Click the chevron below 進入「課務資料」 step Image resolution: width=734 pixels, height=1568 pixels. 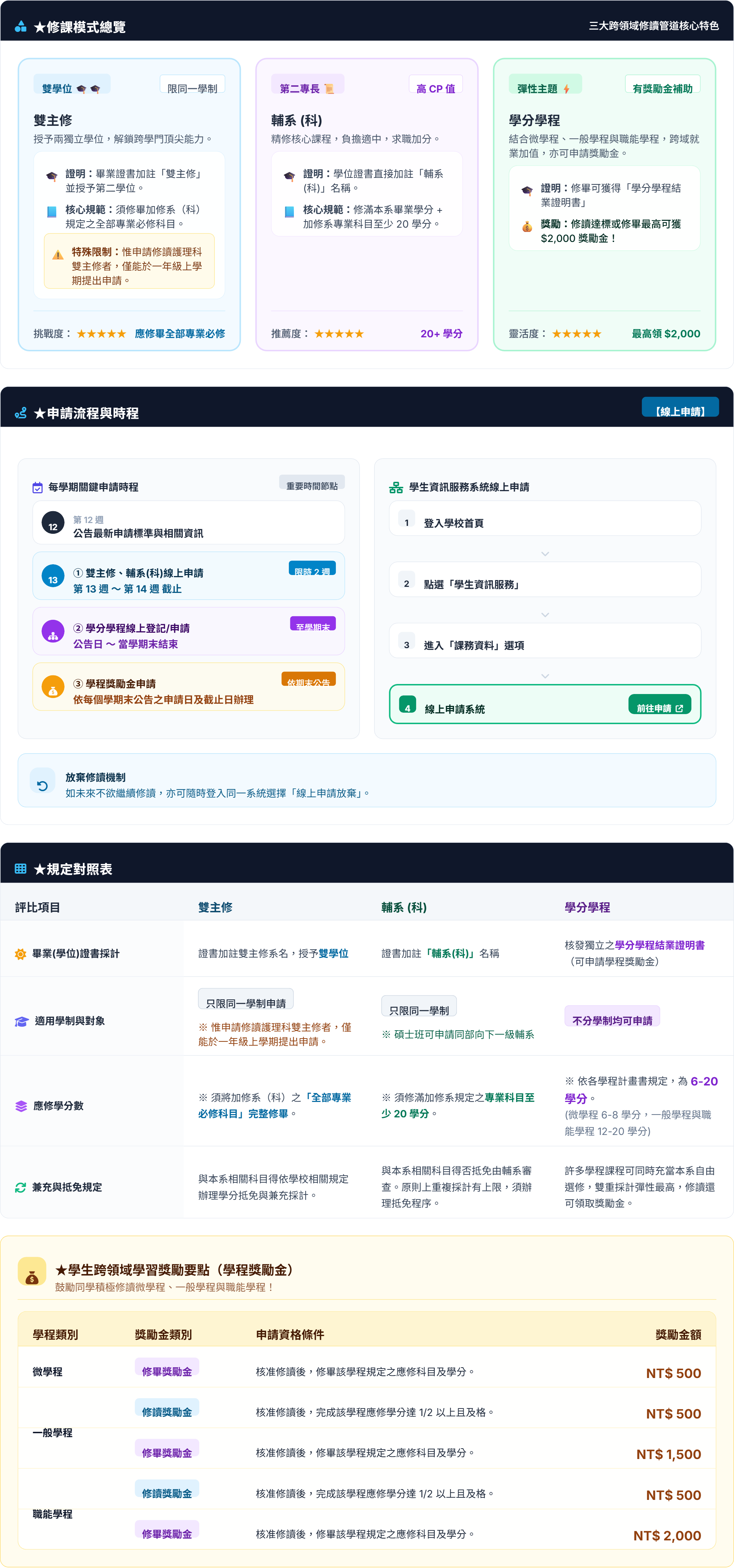point(545,676)
